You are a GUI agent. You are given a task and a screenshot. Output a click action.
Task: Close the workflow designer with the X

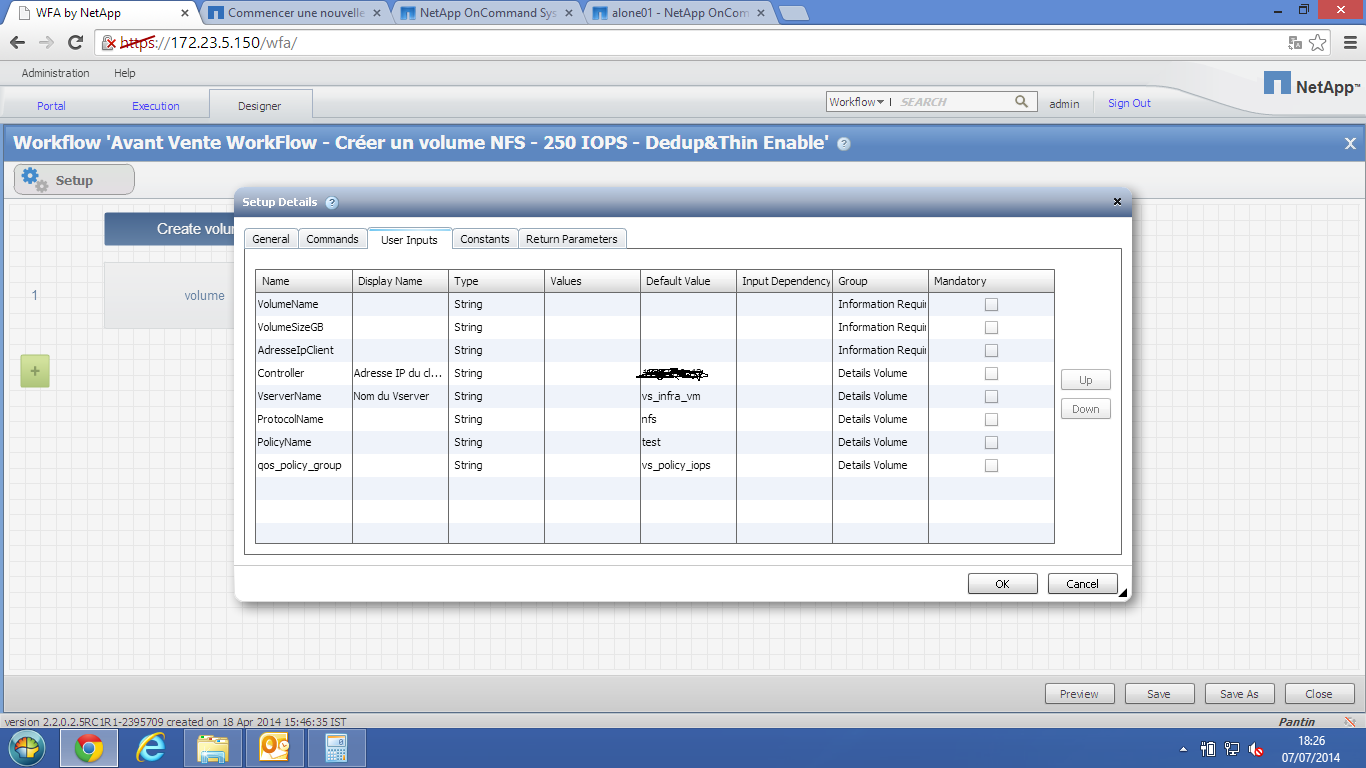click(x=1350, y=143)
